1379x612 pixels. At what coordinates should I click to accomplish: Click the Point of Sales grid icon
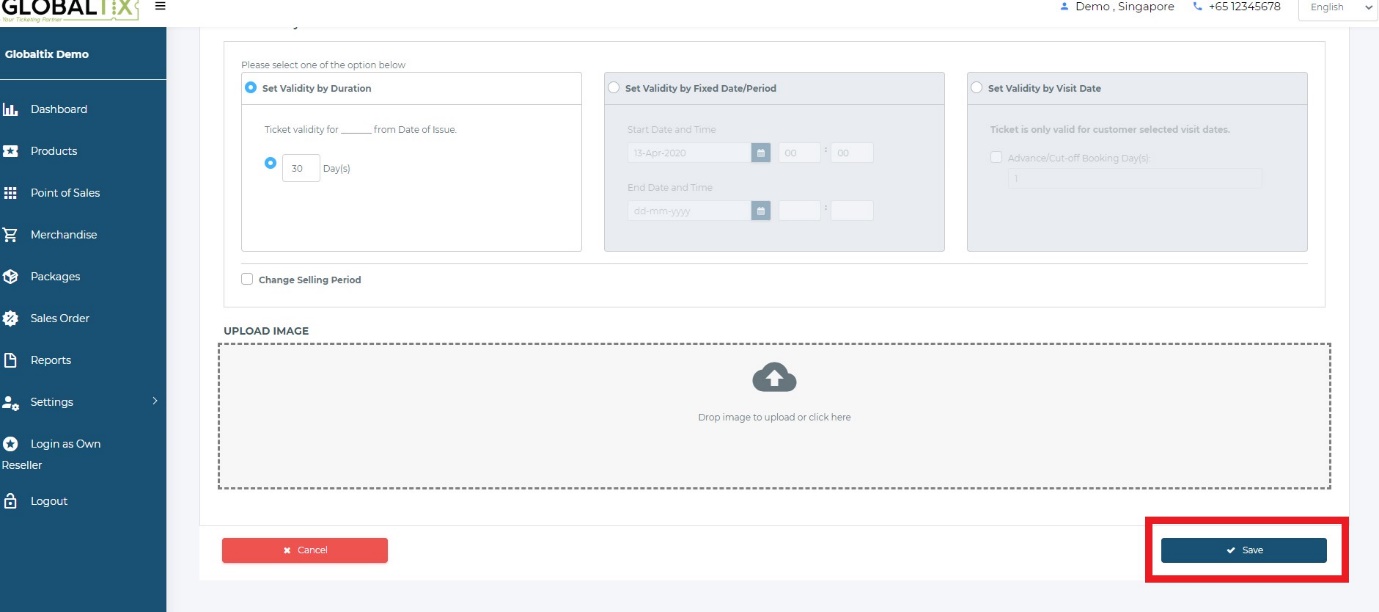(x=11, y=193)
